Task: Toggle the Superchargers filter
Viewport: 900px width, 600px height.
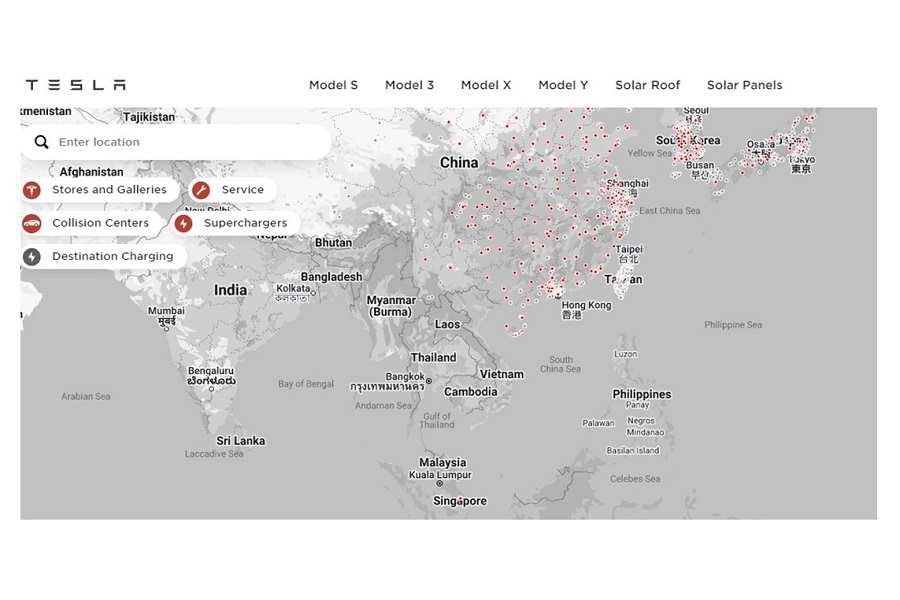Action: click(x=235, y=223)
